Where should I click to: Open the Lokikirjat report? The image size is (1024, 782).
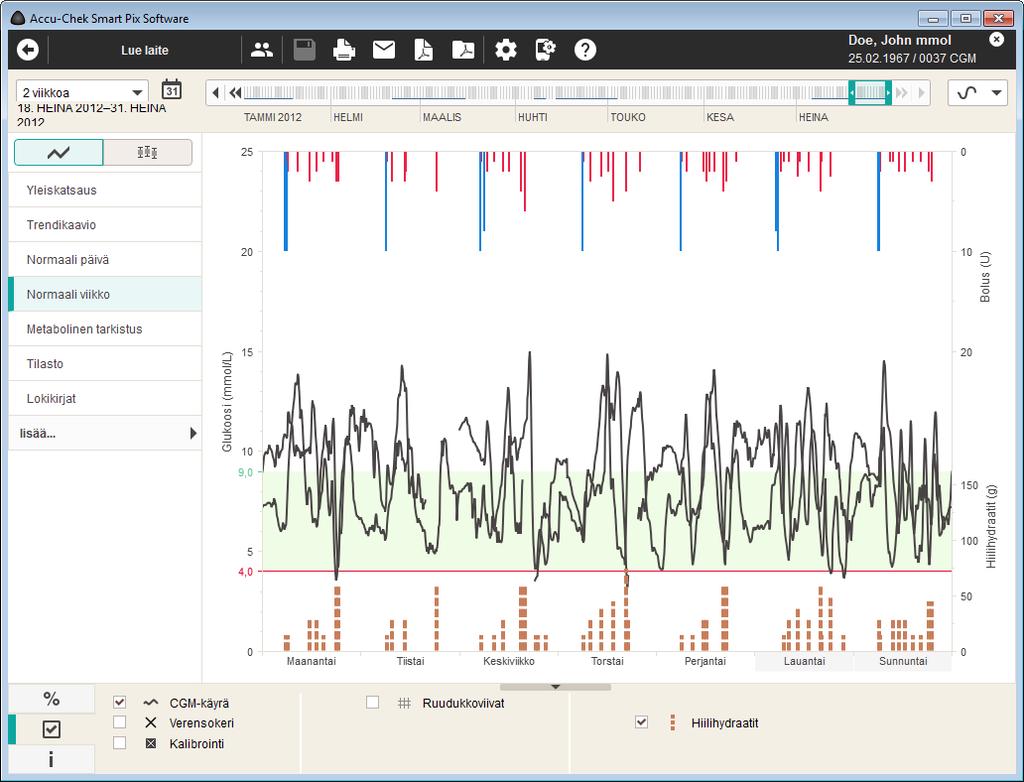[105, 398]
